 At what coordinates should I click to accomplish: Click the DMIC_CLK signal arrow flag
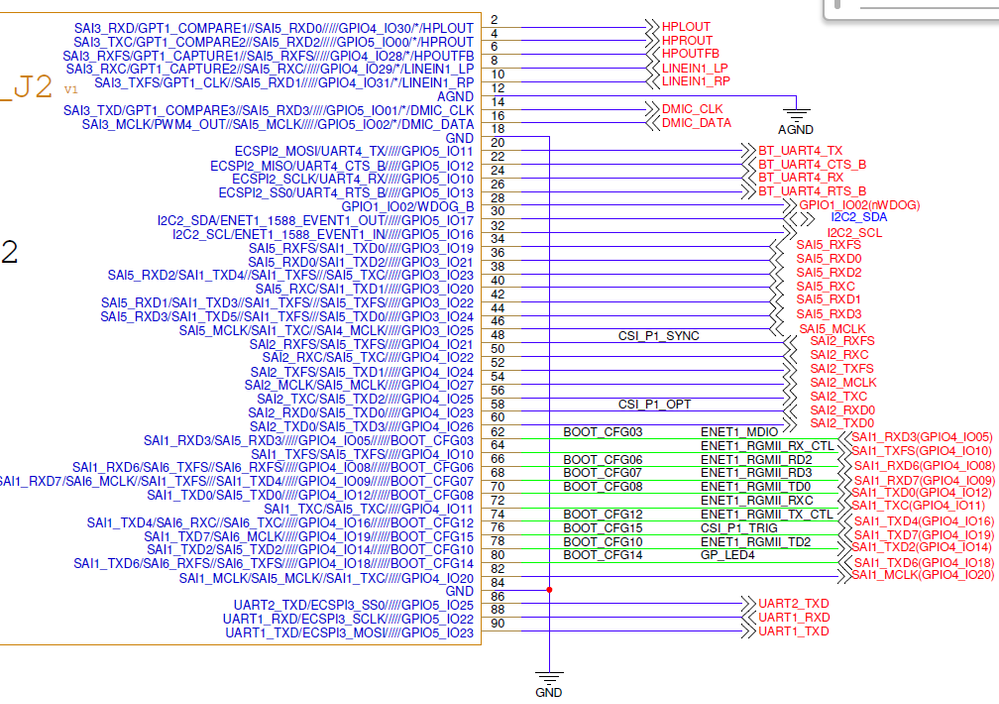point(652,108)
